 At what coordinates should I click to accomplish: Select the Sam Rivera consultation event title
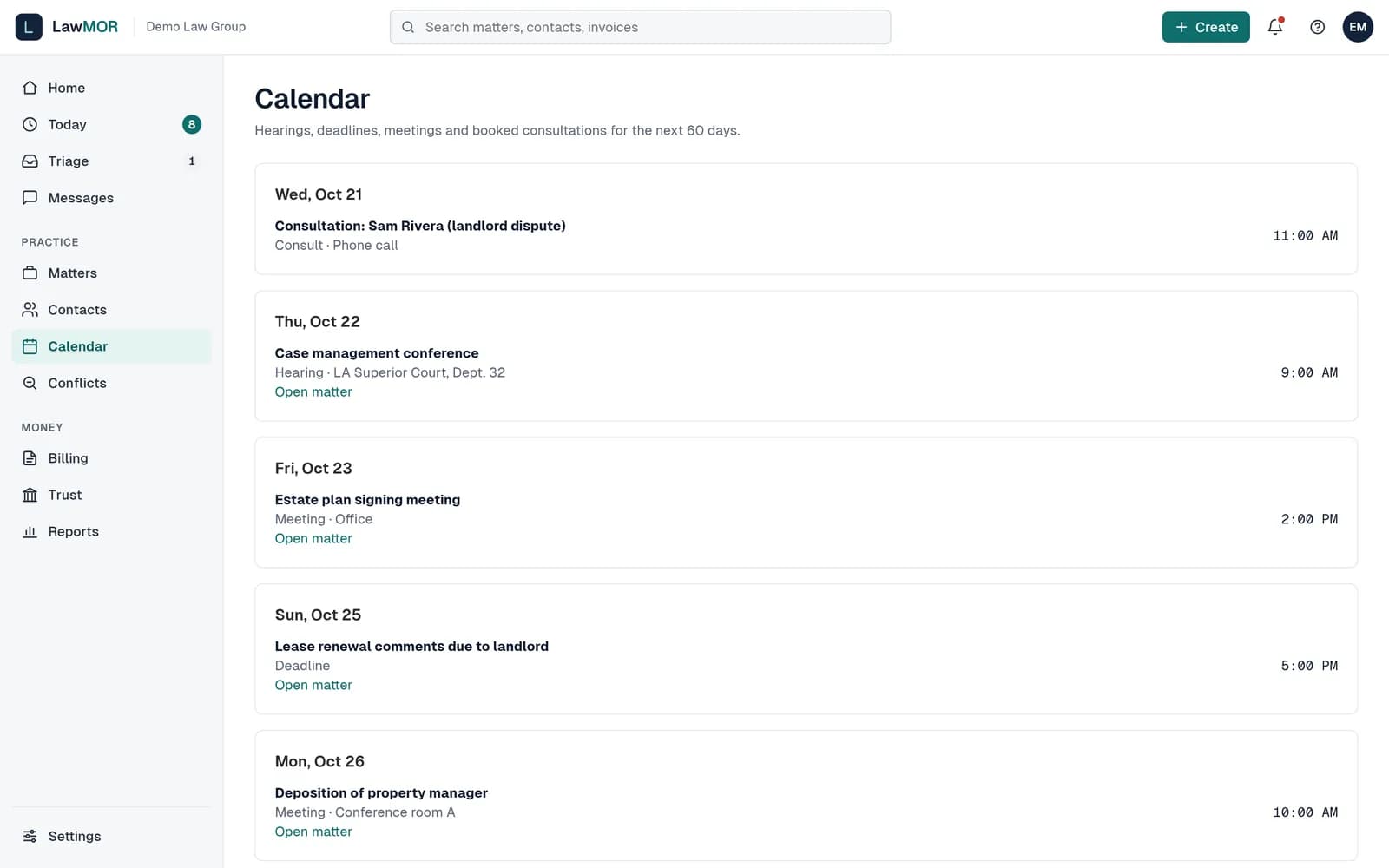pos(420,226)
